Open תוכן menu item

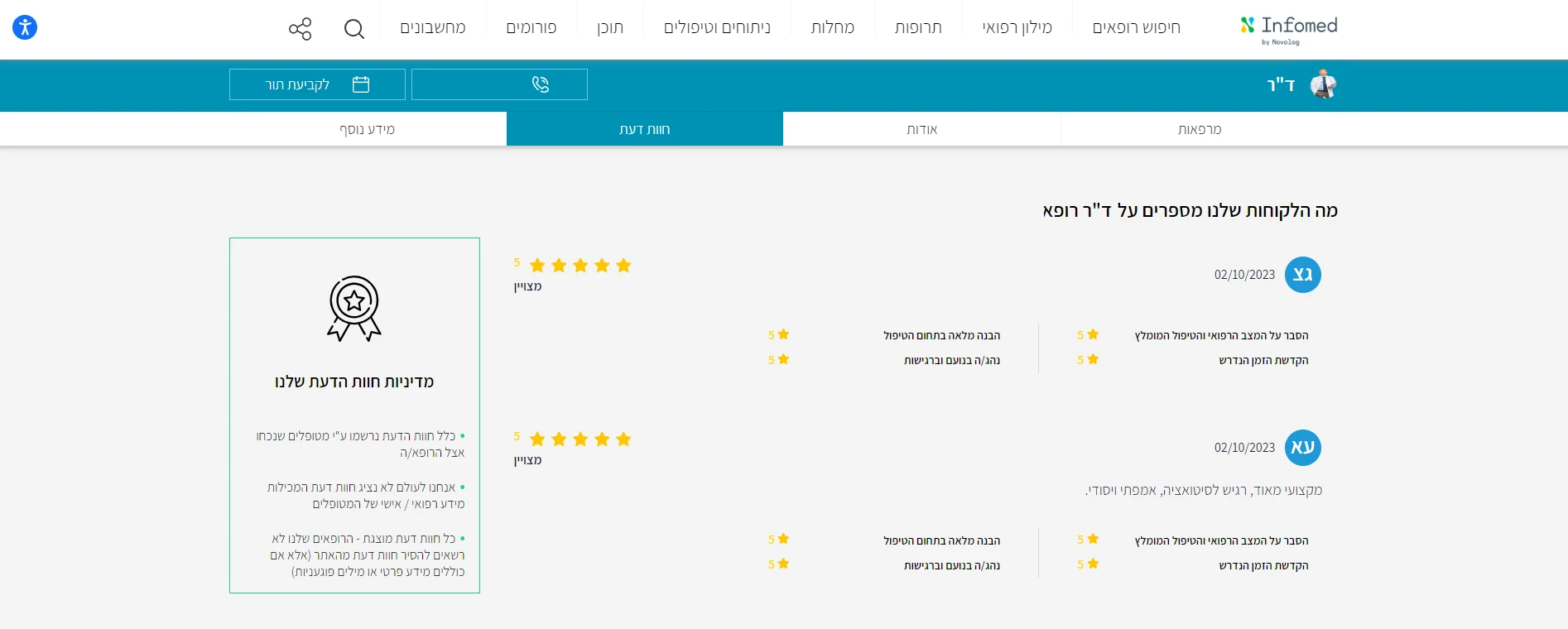[610, 28]
